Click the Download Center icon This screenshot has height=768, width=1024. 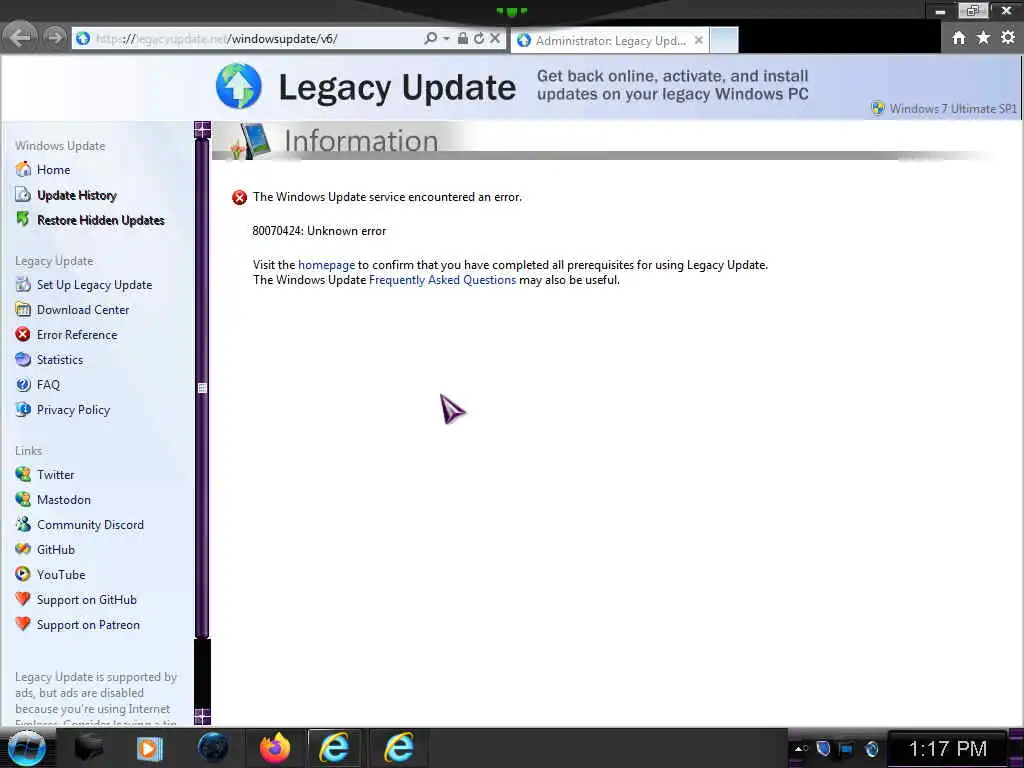(x=23, y=309)
